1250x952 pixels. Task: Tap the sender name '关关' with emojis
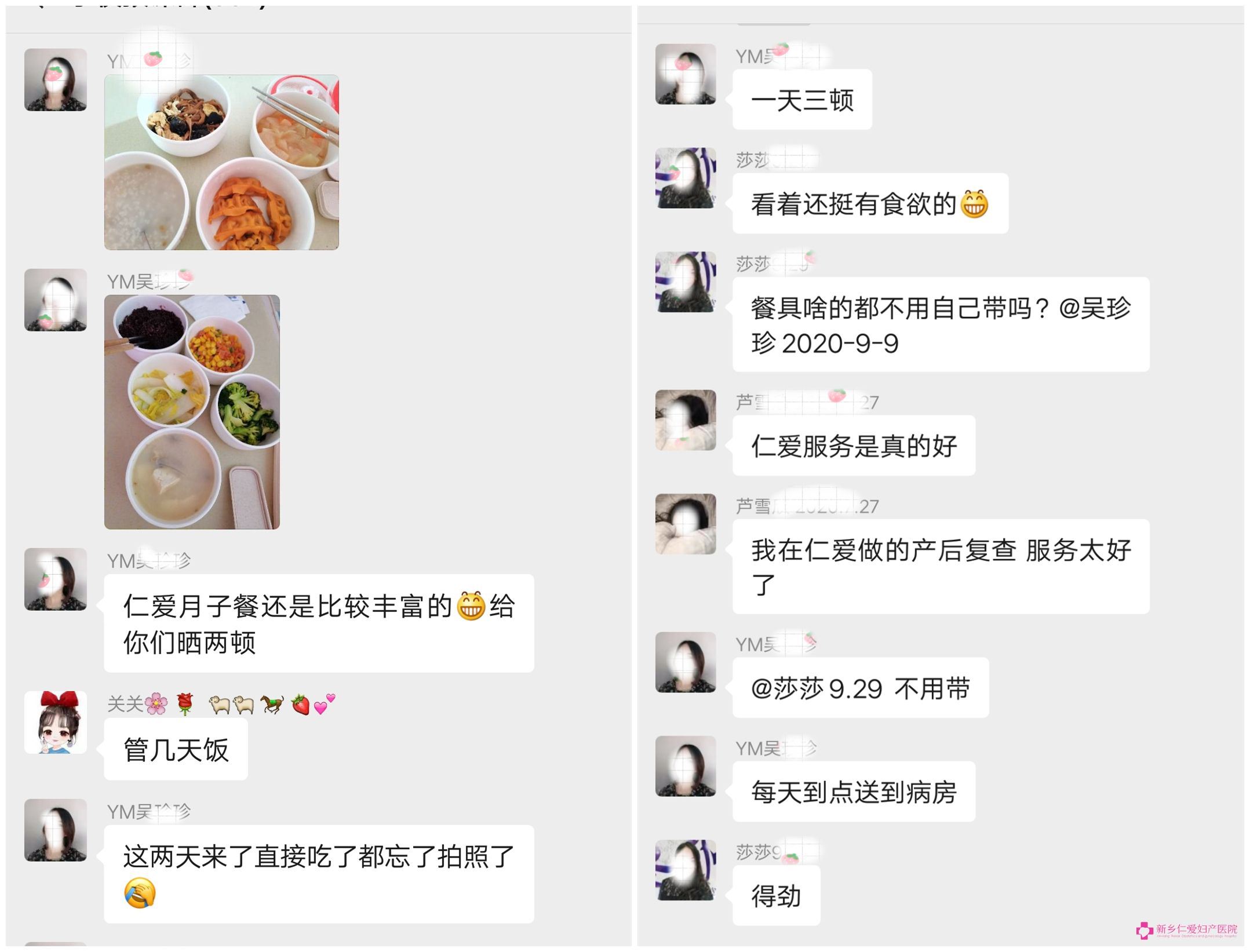[221, 704]
